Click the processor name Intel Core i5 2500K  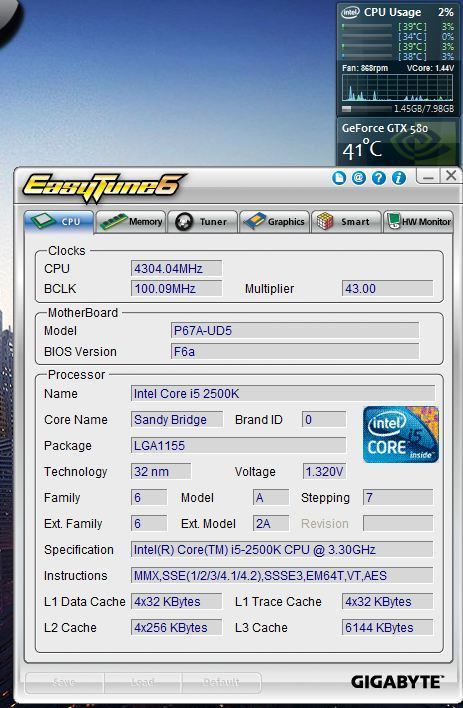tap(283, 393)
